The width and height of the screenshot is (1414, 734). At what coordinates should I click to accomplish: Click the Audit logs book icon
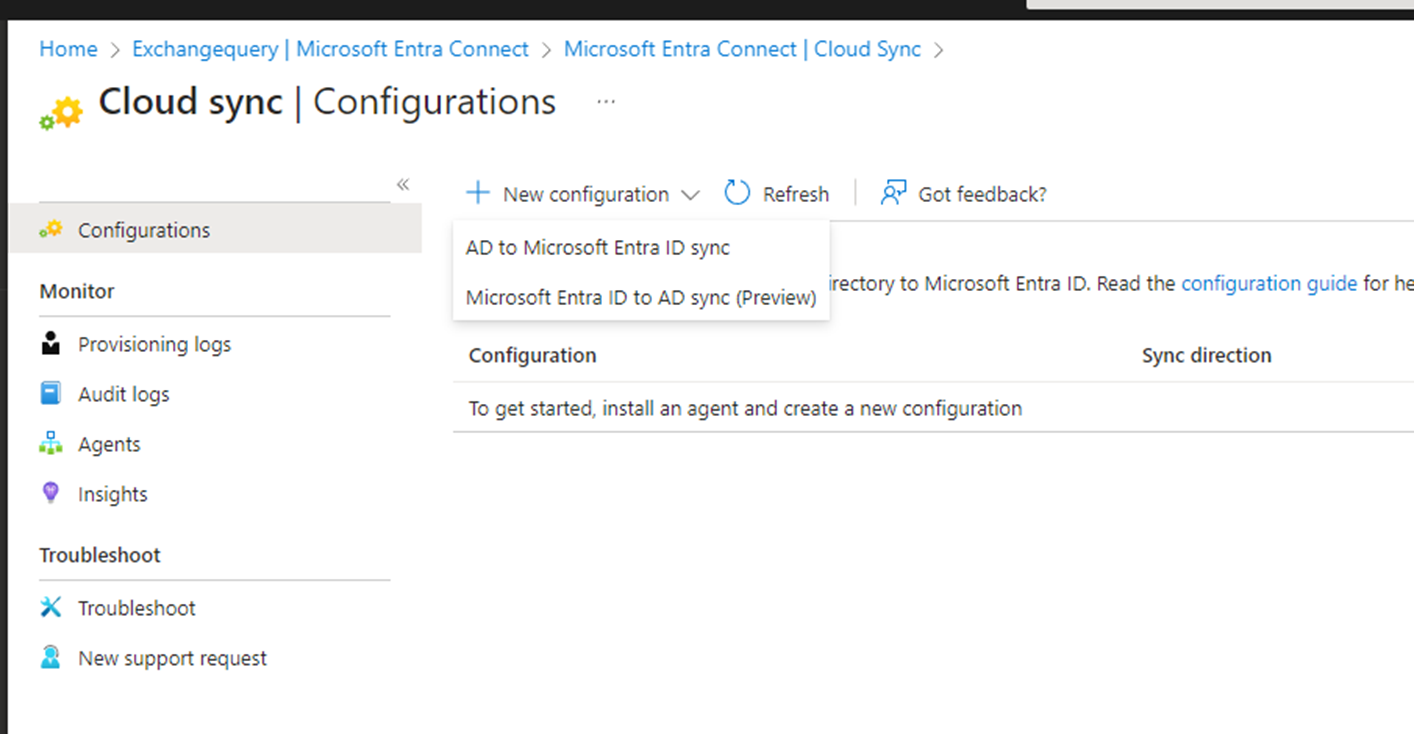tap(51, 394)
